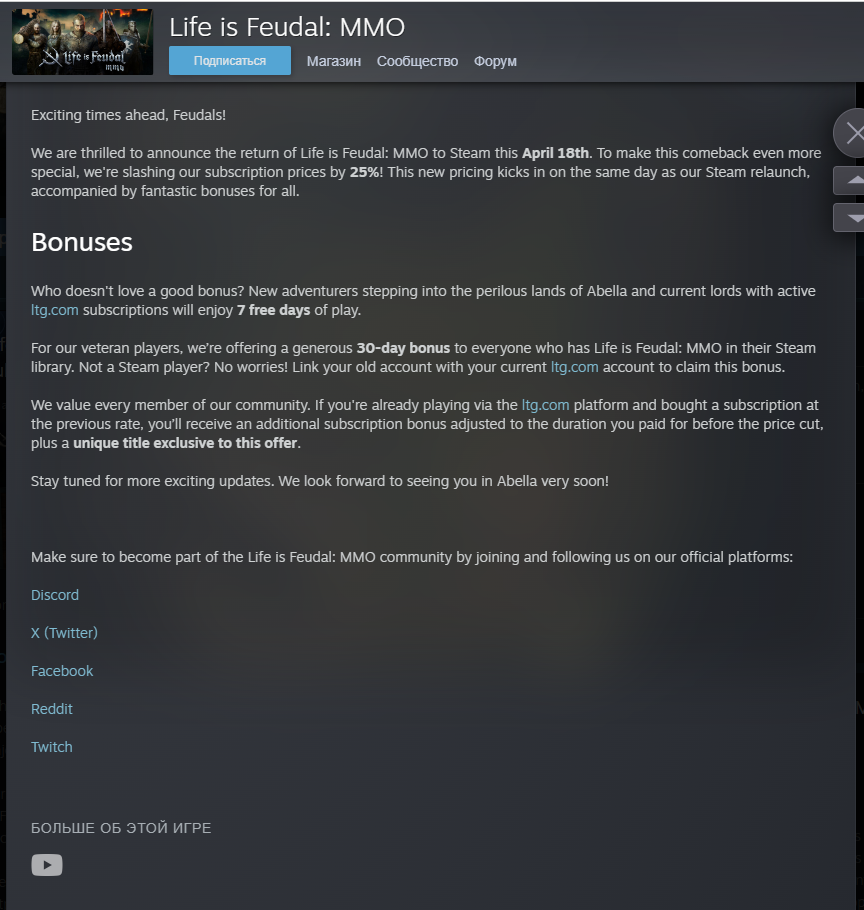This screenshot has height=910, width=864.
Task: Click the Life is Feudal game logo thumbnail
Action: point(82,42)
